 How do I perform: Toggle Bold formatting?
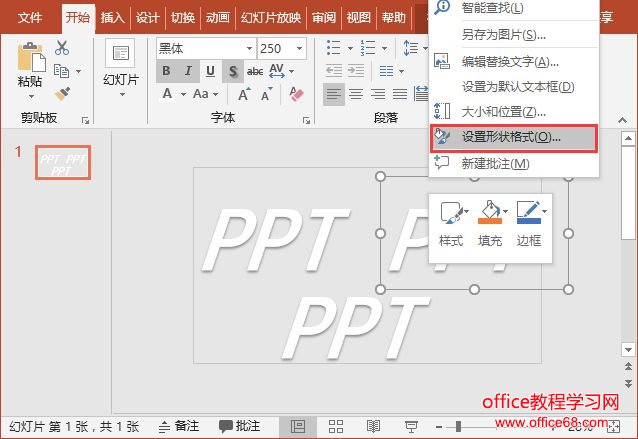166,71
